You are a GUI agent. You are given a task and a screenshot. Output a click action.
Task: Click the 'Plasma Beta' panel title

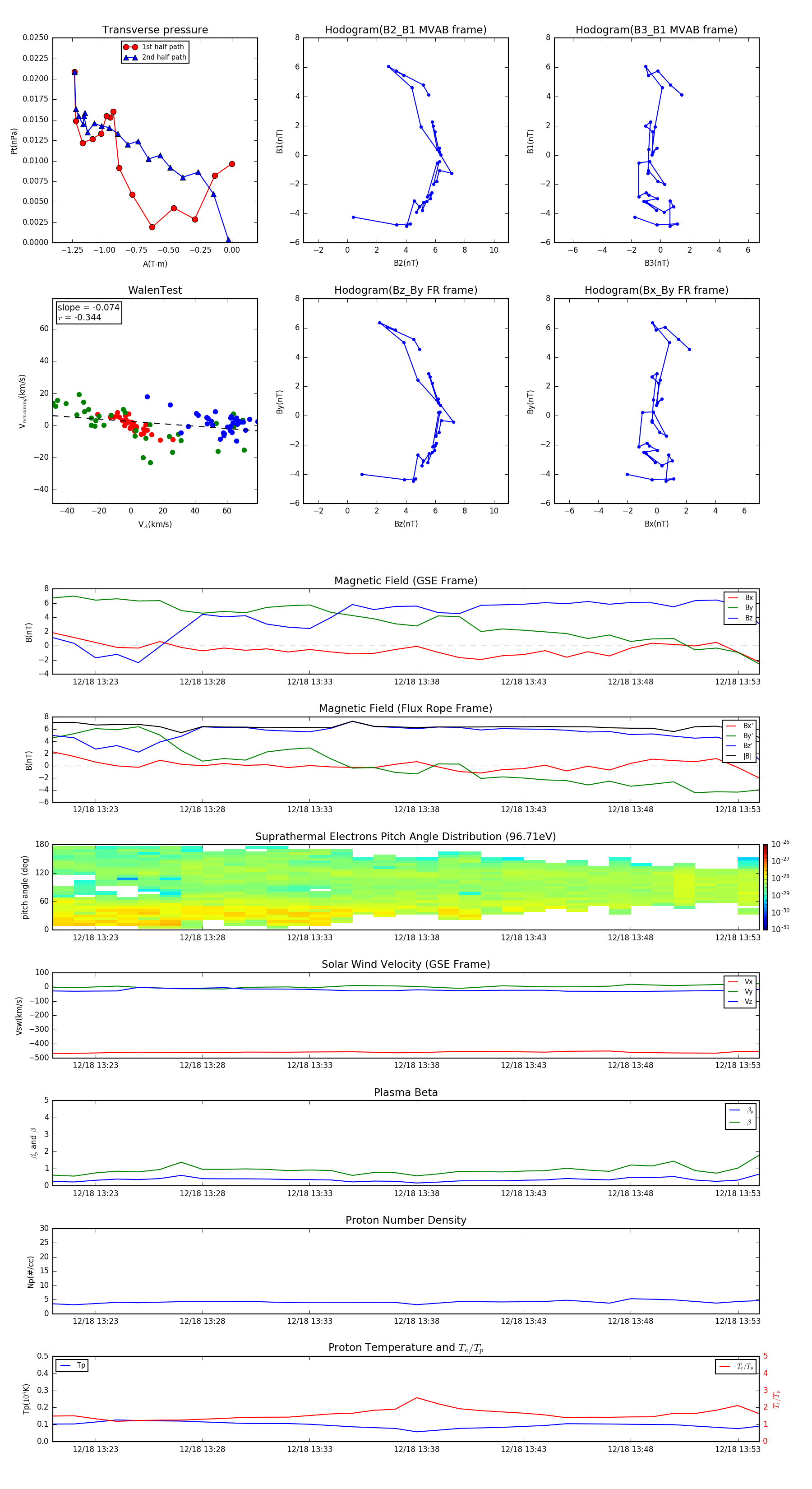406,1092
